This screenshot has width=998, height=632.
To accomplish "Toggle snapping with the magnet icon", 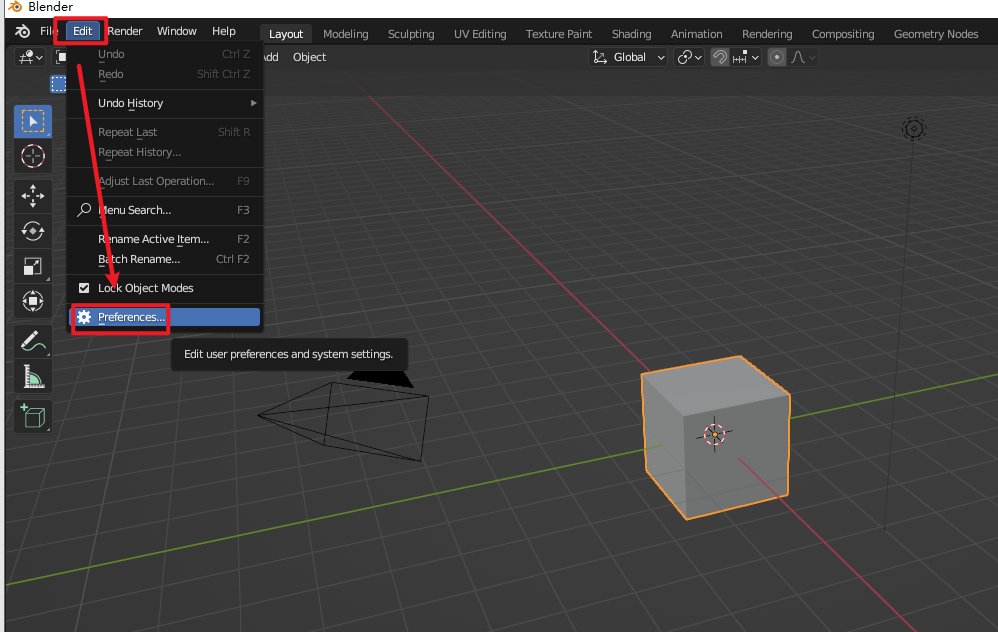I will [x=719, y=58].
